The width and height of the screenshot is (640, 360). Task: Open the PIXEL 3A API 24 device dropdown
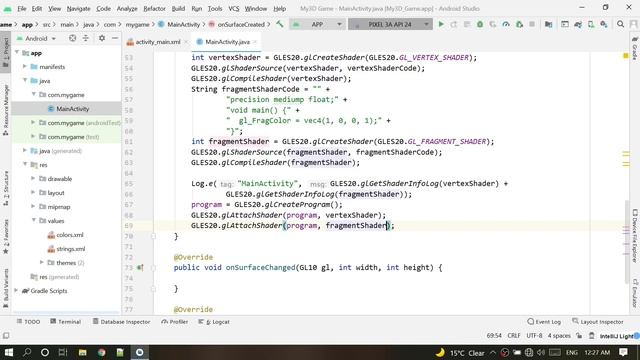point(390,24)
